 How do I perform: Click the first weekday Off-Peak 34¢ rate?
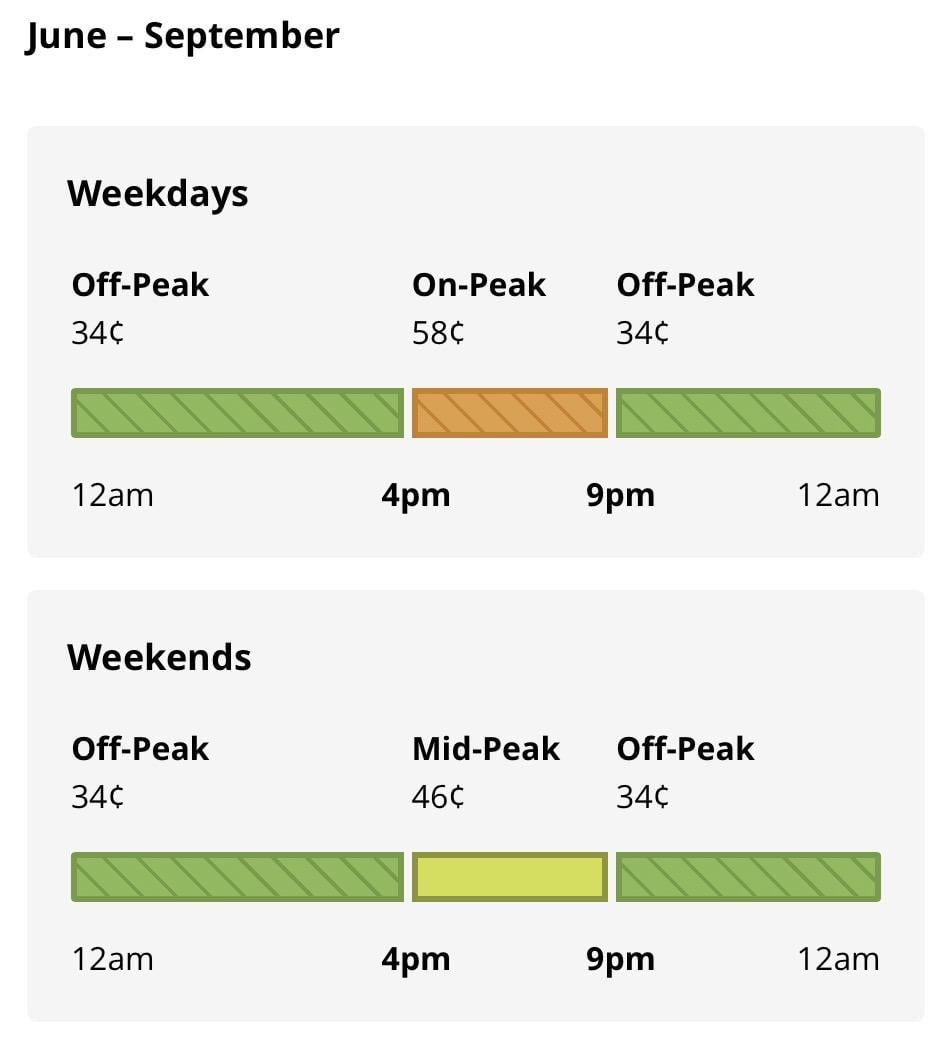[97, 333]
